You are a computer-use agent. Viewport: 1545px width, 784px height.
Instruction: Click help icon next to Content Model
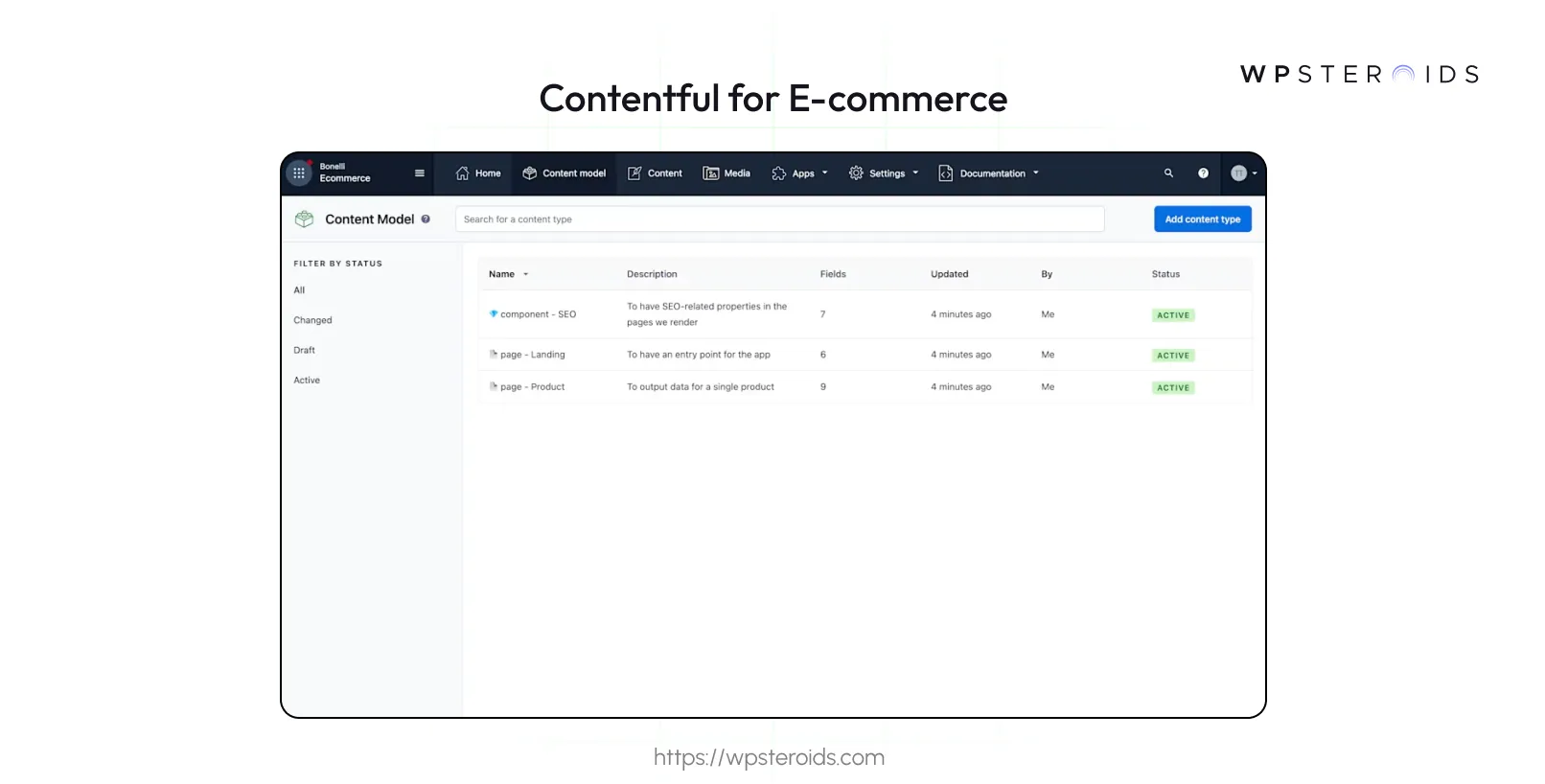(426, 219)
